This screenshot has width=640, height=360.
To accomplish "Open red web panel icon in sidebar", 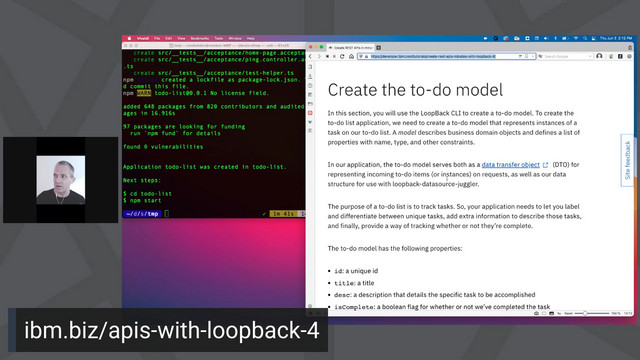I will coord(310,113).
